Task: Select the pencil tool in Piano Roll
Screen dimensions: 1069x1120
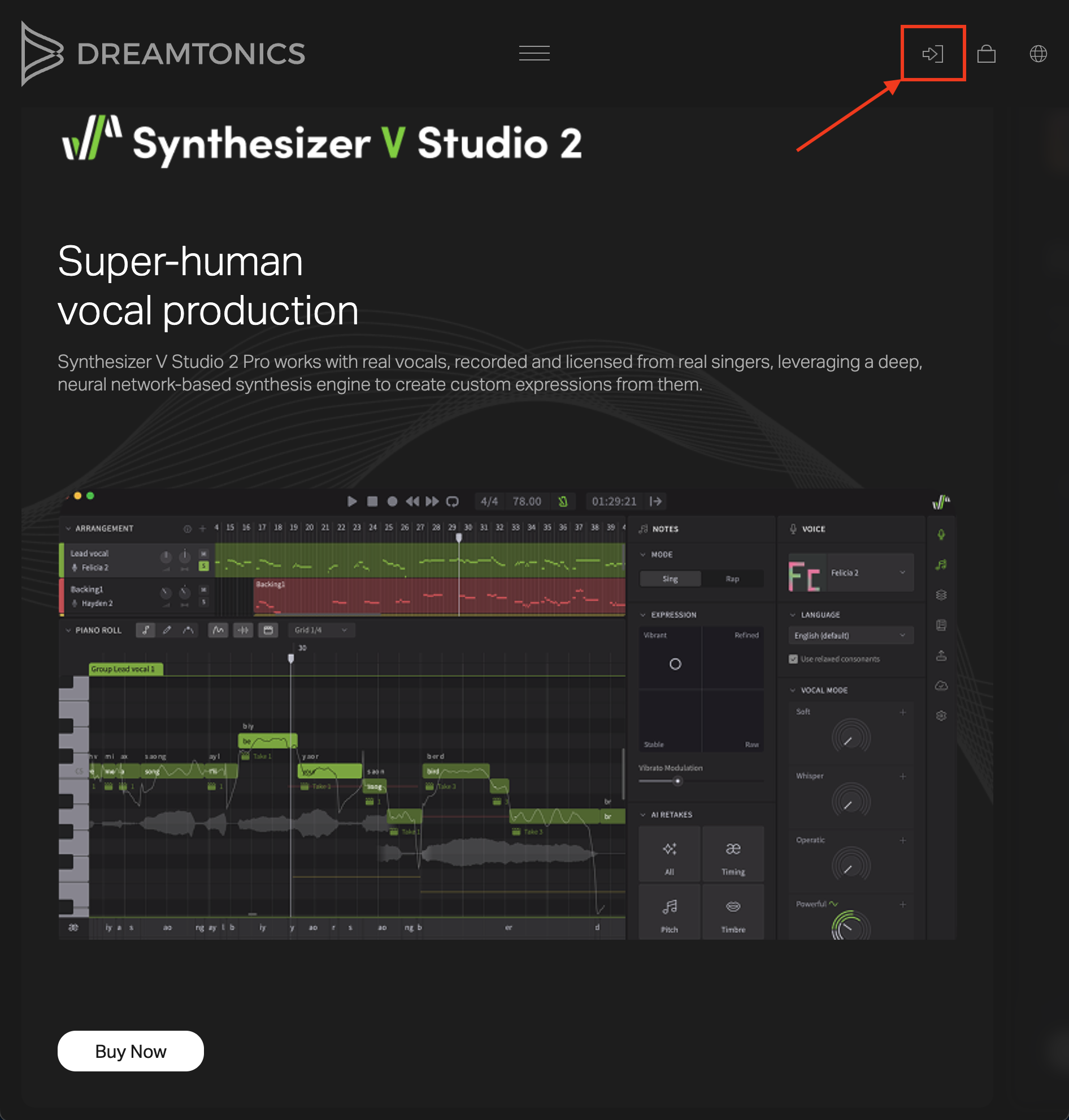Action: pos(167,630)
